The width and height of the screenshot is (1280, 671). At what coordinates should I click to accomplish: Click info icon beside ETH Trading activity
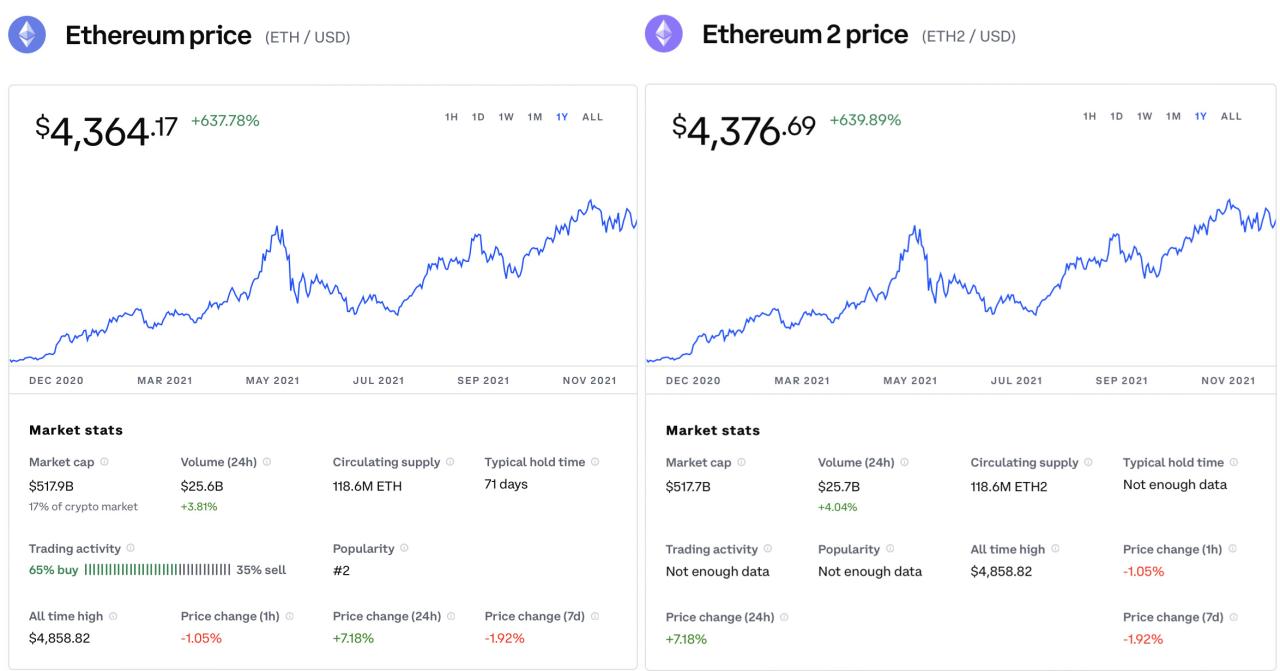[131, 548]
